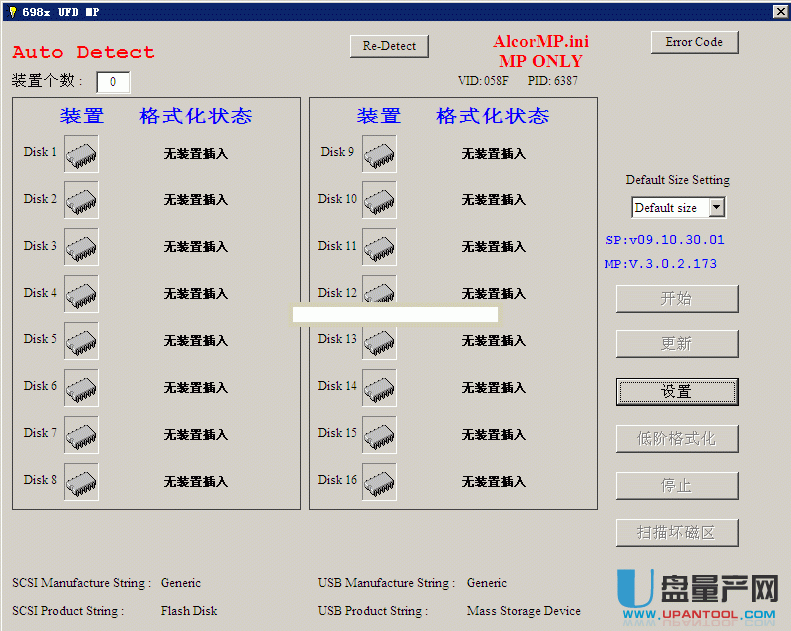Select the Disk 5 chip icon

[x=81, y=341]
